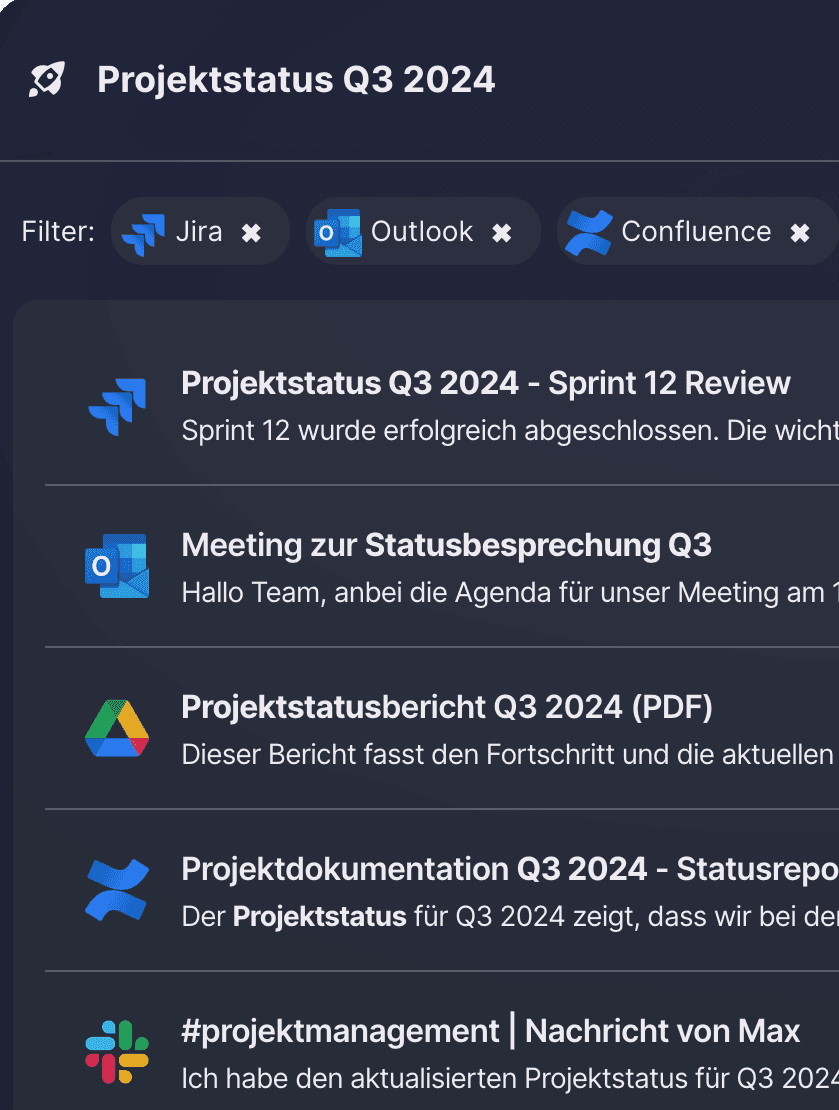Image resolution: width=839 pixels, height=1110 pixels.
Task: Click the Jira logo in filter chip
Action: (142, 232)
